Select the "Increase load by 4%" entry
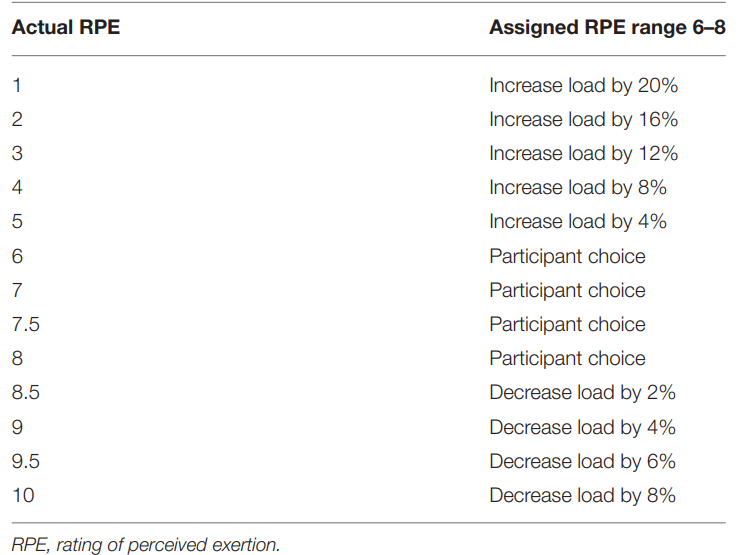This screenshot has height=555, width=755. 578,222
